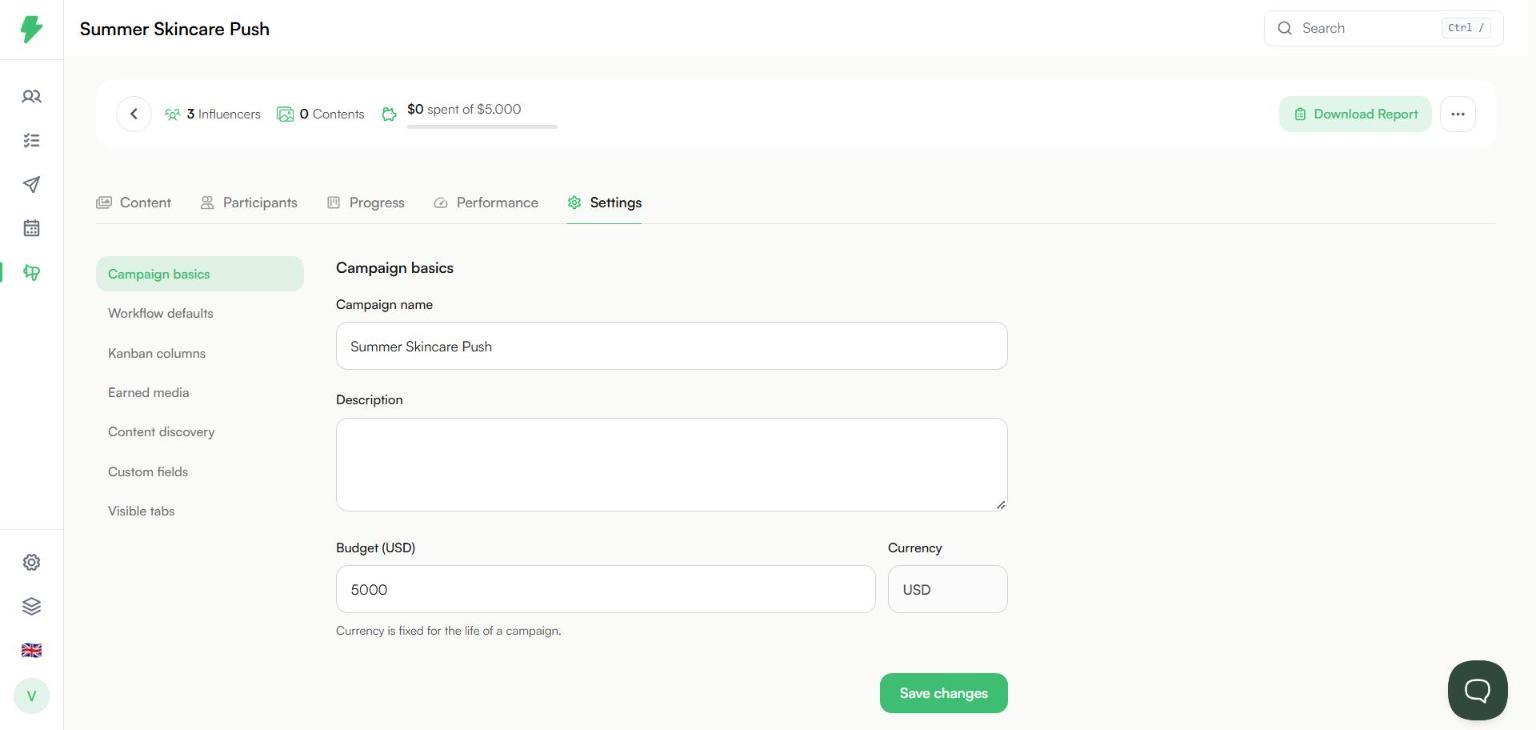Open the influencers people icon in sidebar
This screenshot has height=730, width=1536.
(31, 97)
